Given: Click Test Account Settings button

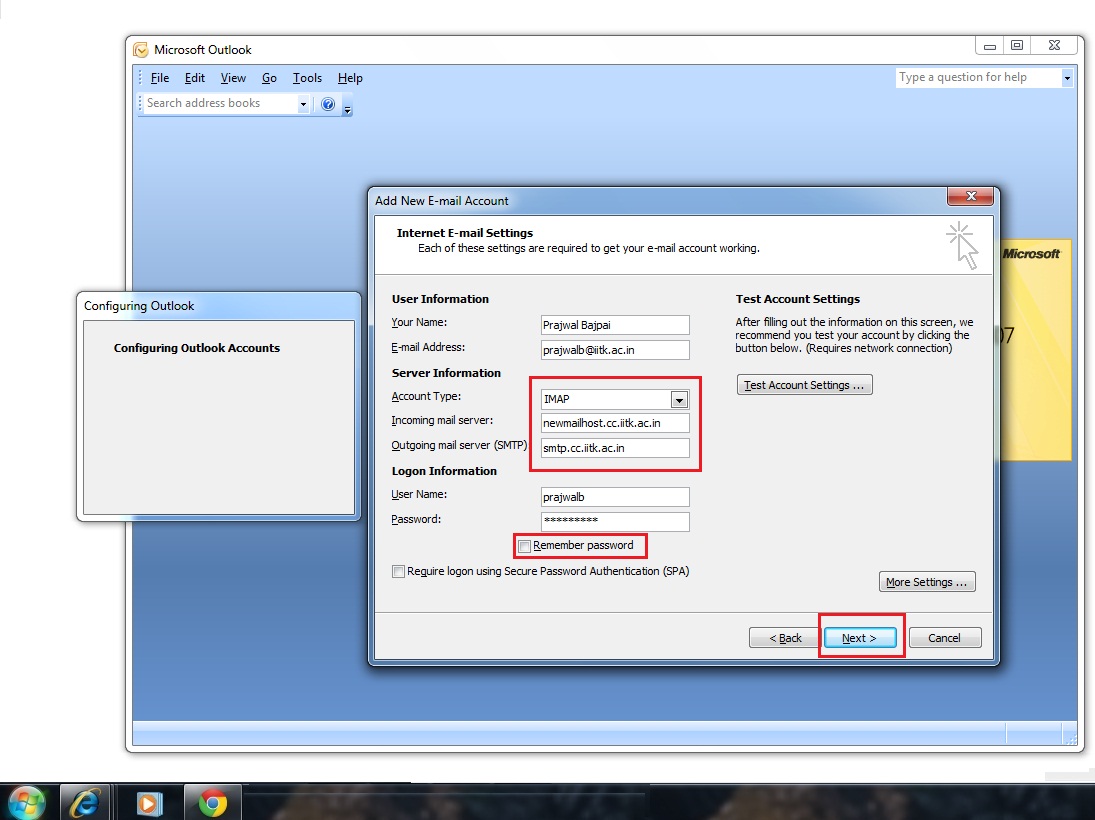Looking at the screenshot, I should coord(804,385).
